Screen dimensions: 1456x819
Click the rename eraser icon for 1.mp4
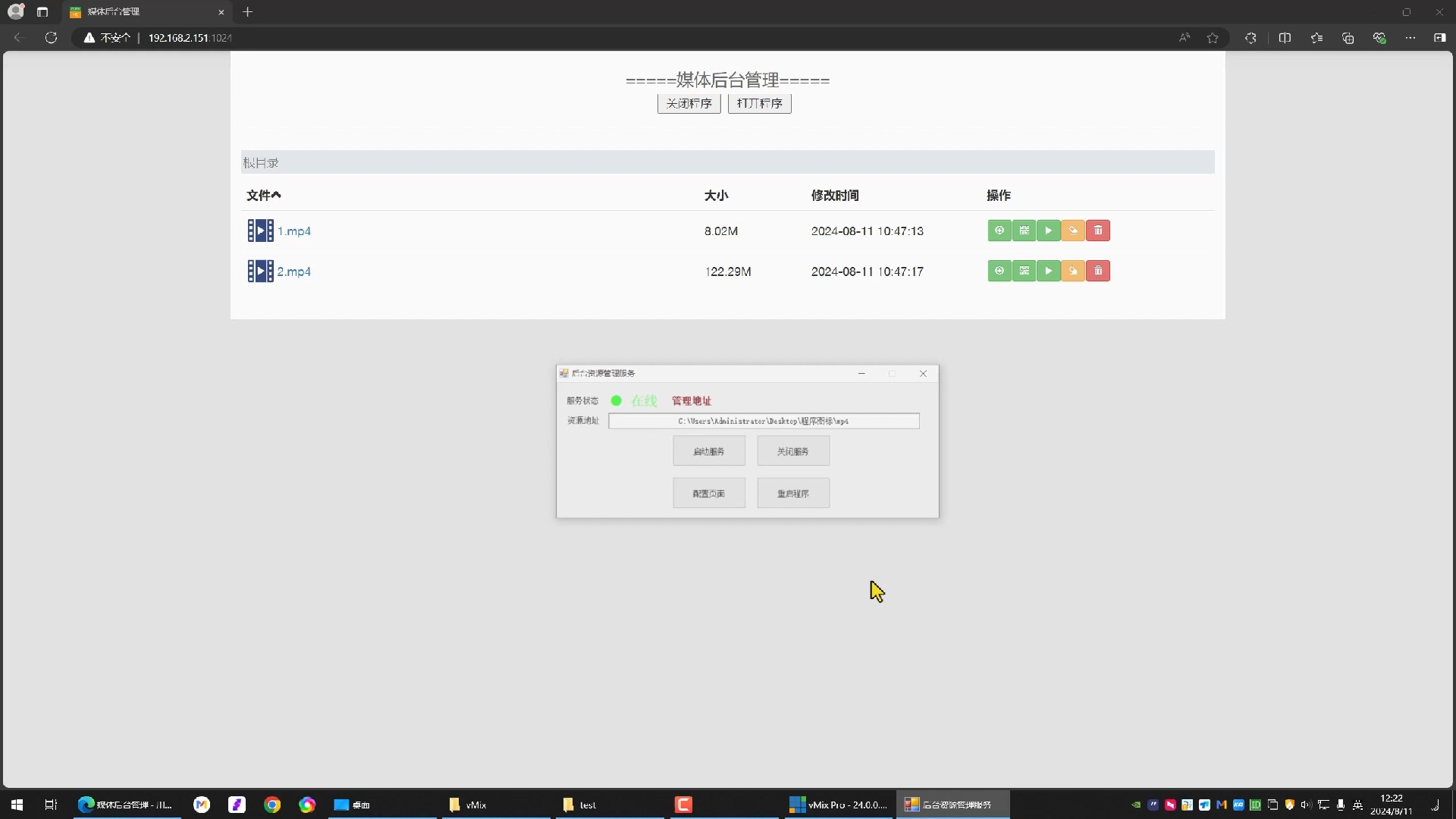pos(1073,231)
